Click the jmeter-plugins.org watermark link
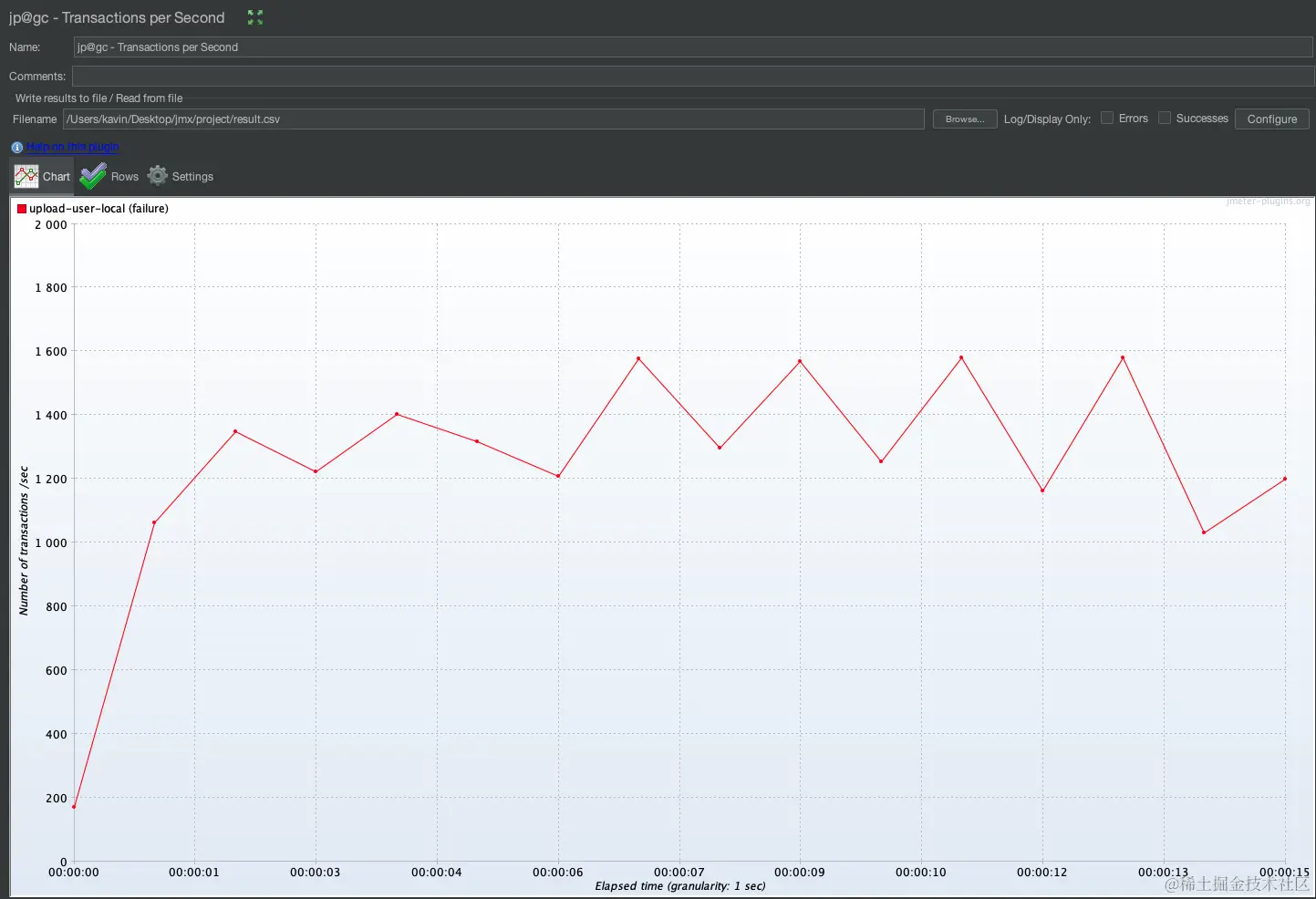Image resolution: width=1316 pixels, height=899 pixels. [1268, 201]
